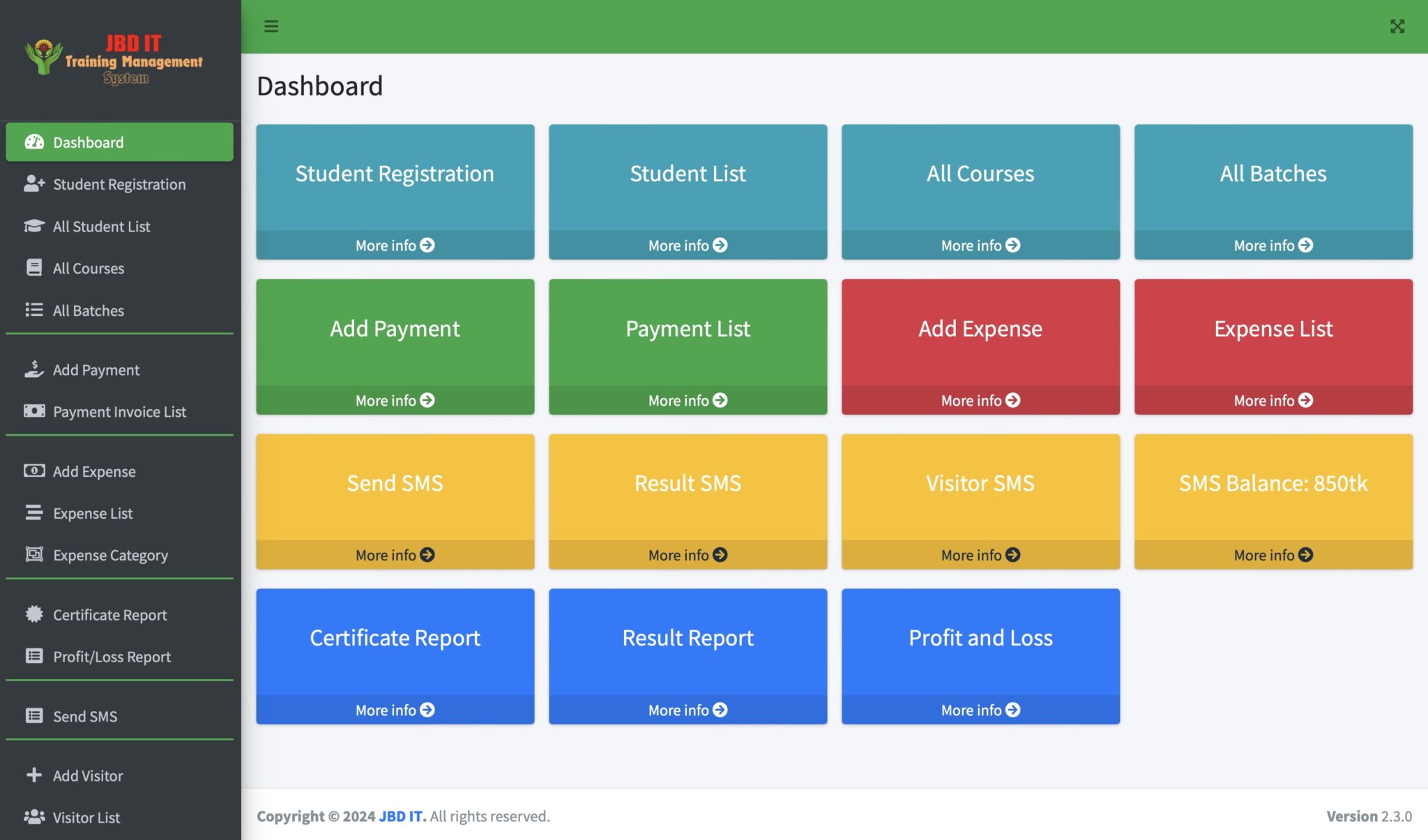Click the Student Registration user-plus sidebar icon
Viewport: 1428px width, 840px height.
coord(33,184)
